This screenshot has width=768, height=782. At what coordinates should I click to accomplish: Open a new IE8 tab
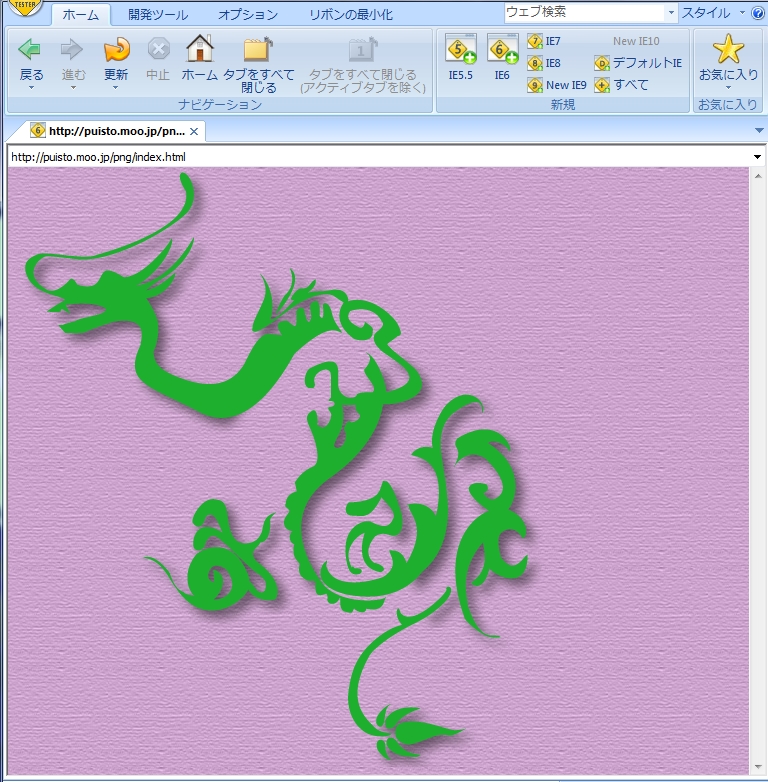pos(544,63)
